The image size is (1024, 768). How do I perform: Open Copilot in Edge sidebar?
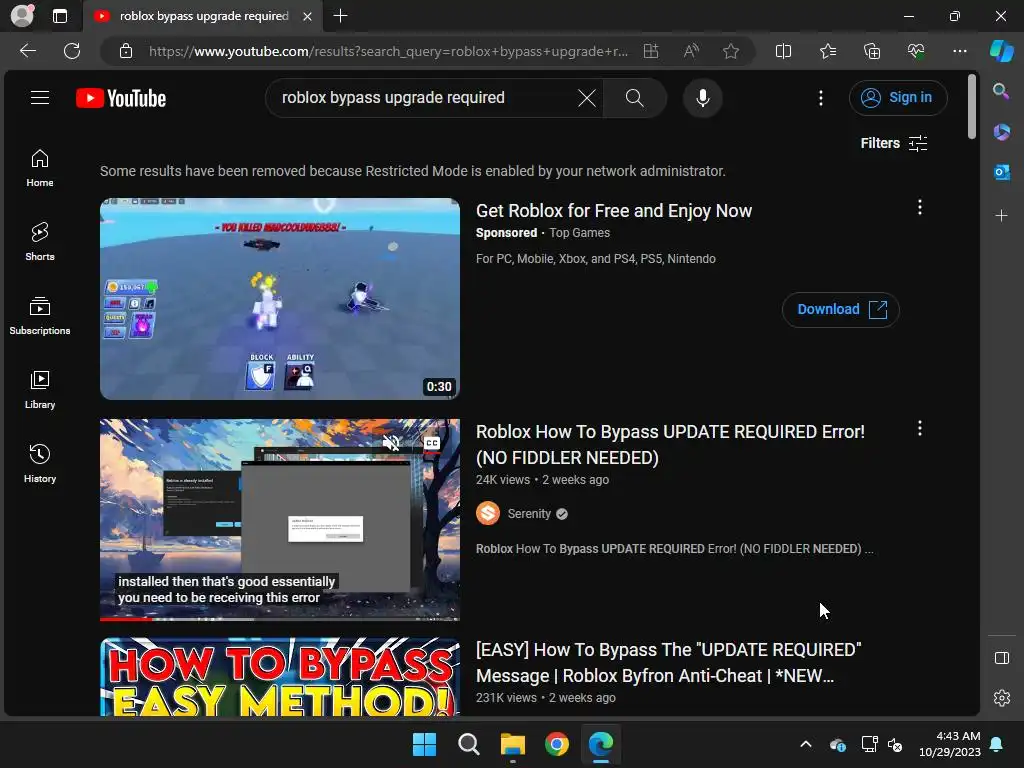[x=1001, y=51]
